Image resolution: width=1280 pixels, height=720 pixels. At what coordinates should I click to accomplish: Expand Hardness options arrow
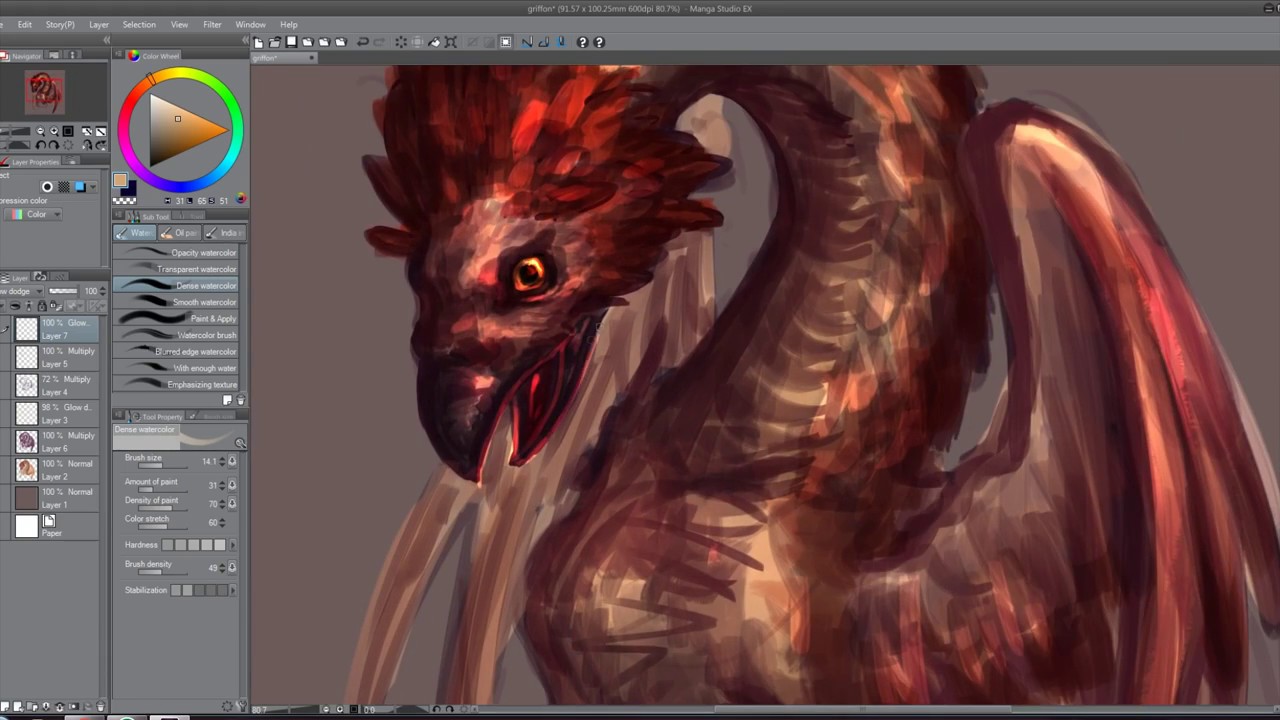click(x=233, y=545)
